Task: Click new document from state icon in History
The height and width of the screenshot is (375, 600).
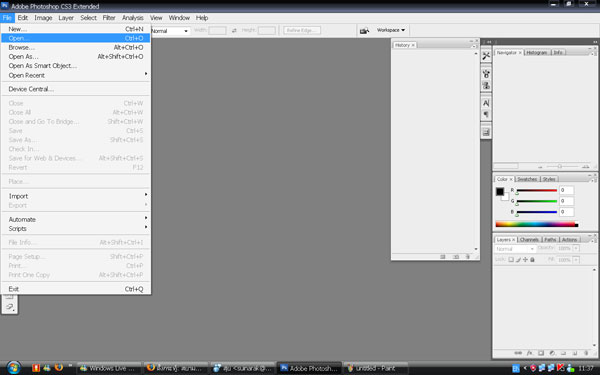Action: click(x=443, y=257)
